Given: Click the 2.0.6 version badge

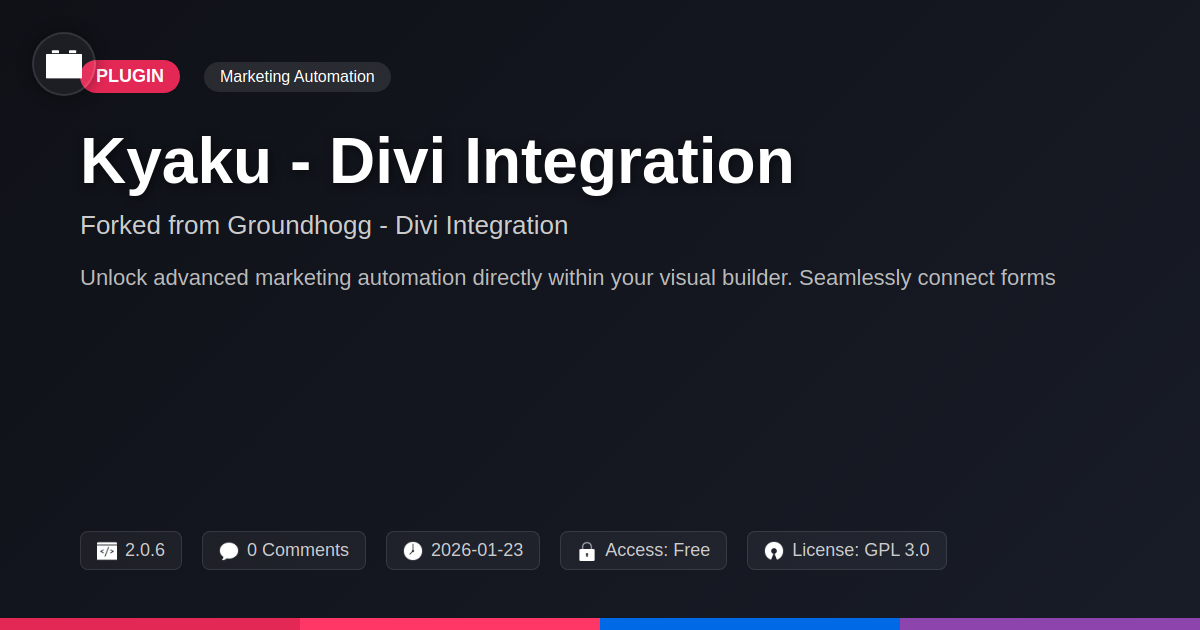Looking at the screenshot, I should click(x=131, y=551).
